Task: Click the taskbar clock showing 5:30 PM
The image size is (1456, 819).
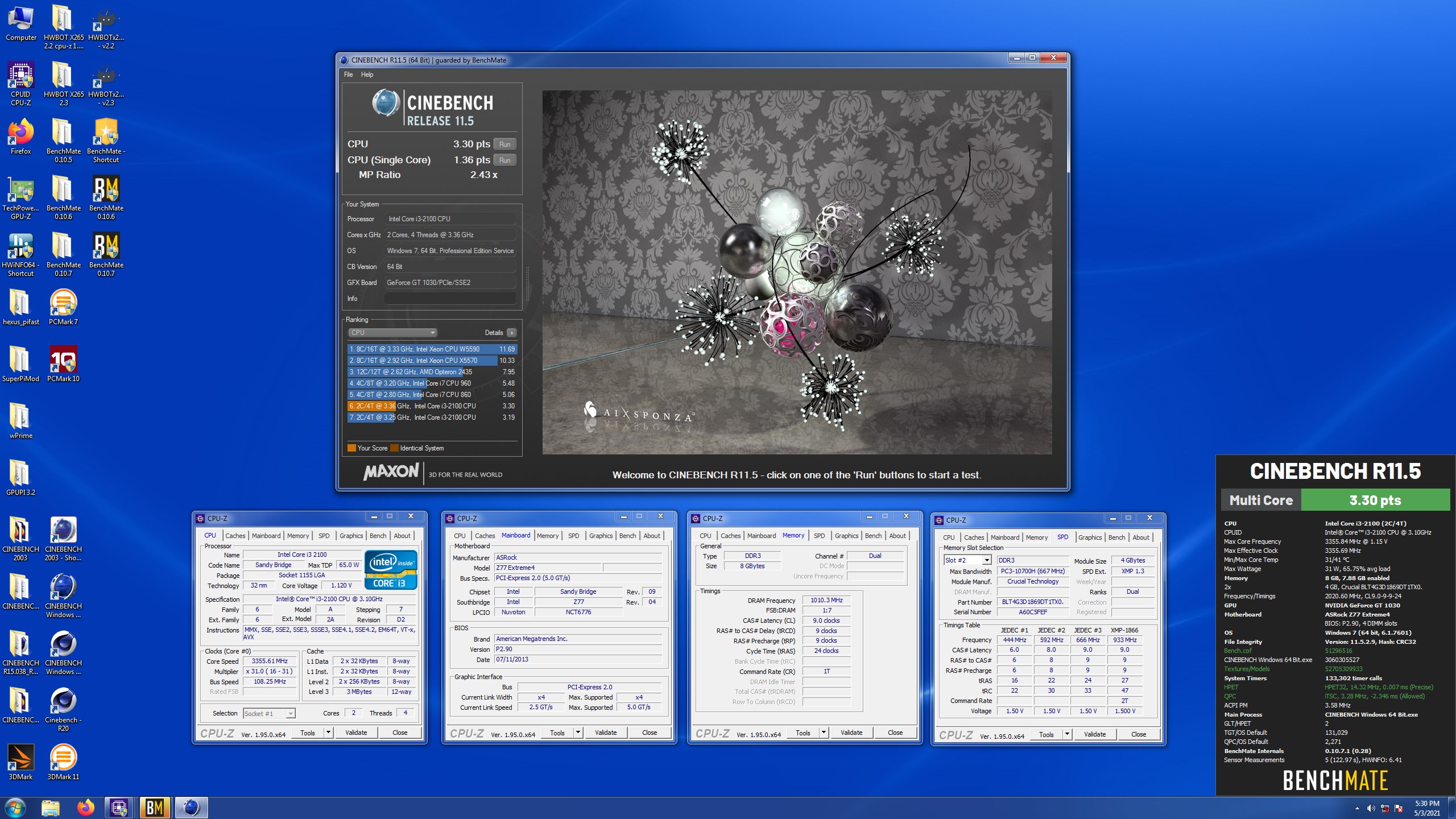Action: (1426, 808)
